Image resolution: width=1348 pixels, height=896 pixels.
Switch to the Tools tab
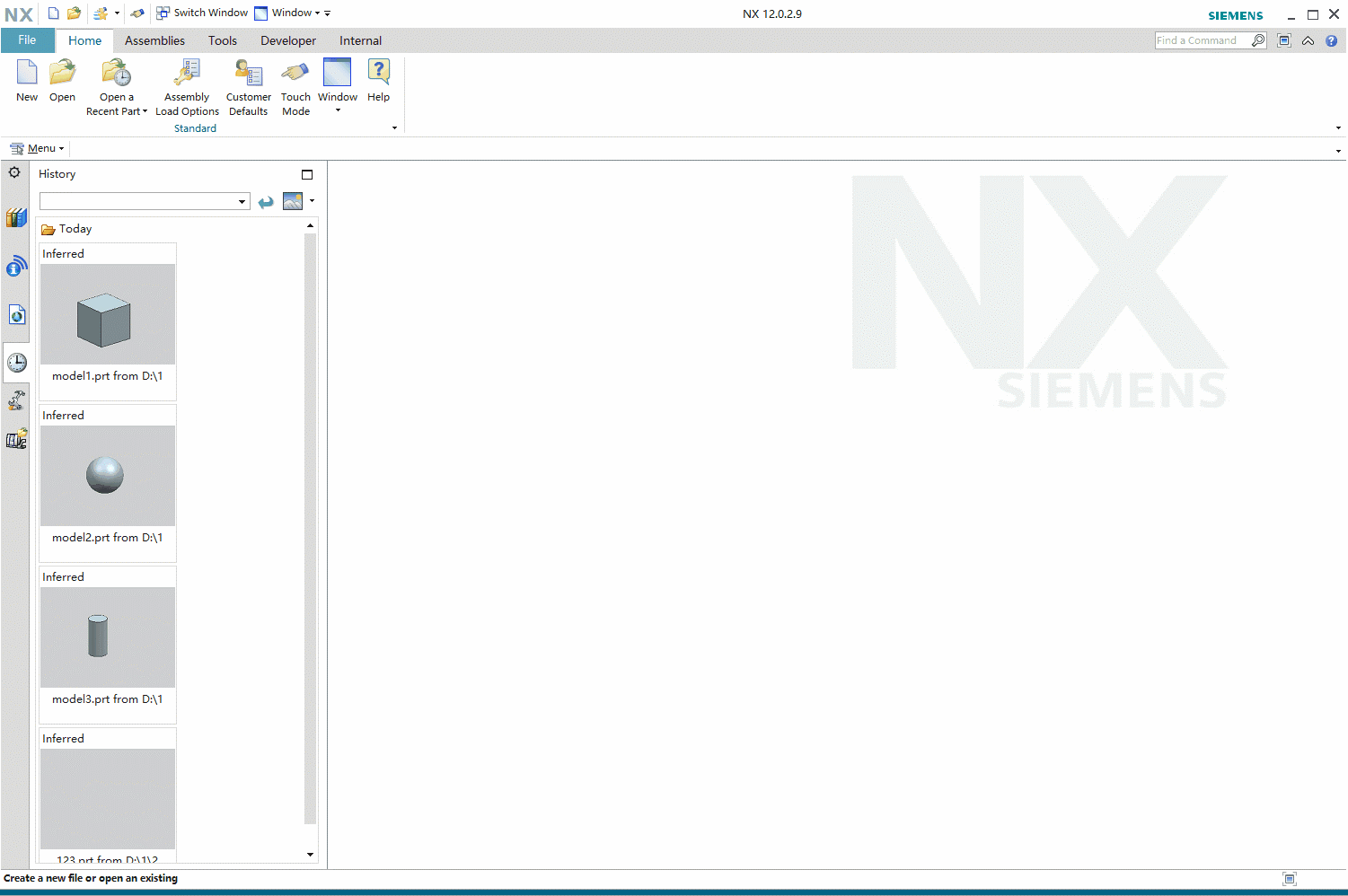tap(223, 40)
